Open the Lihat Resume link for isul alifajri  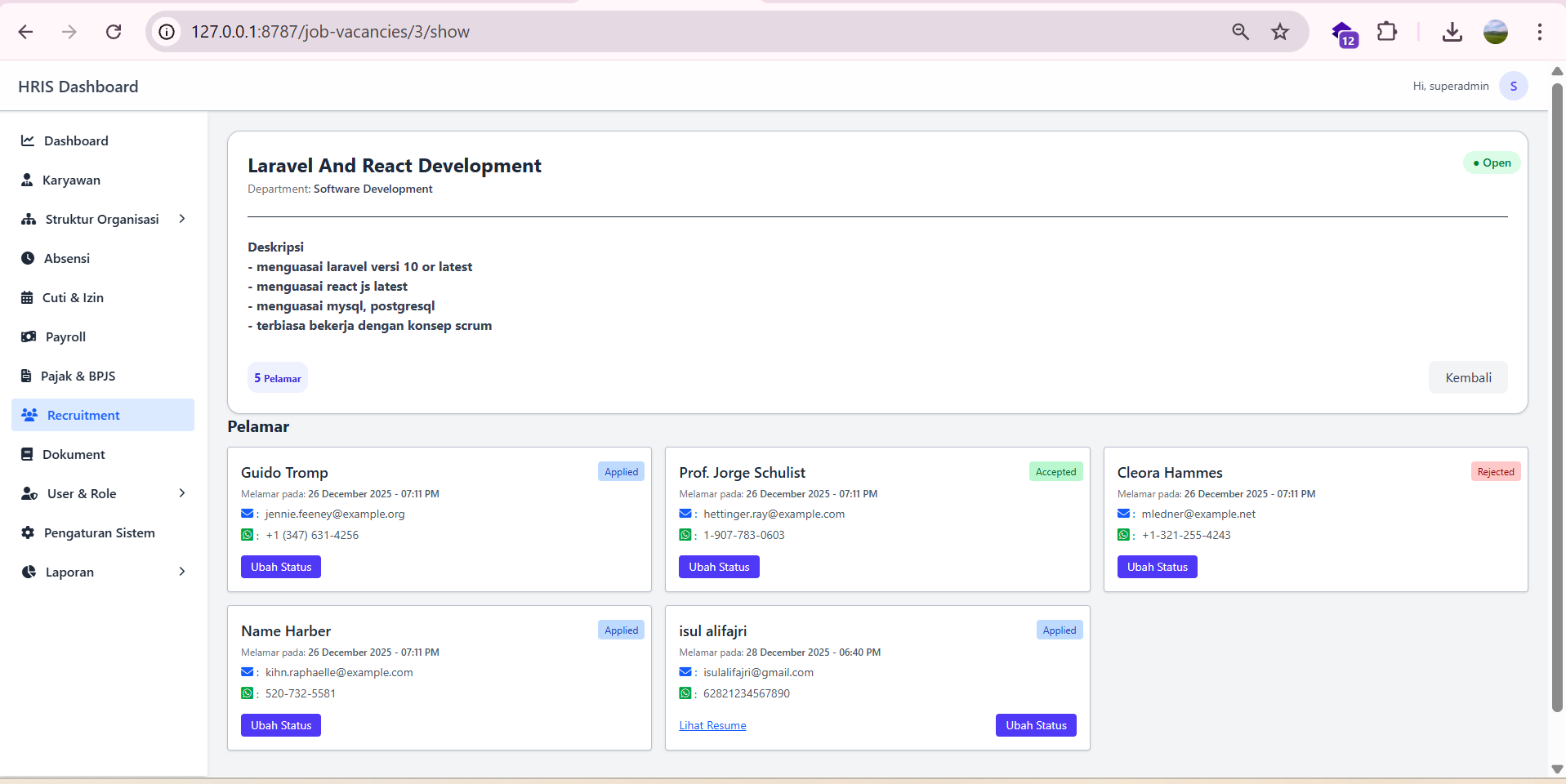[712, 725]
